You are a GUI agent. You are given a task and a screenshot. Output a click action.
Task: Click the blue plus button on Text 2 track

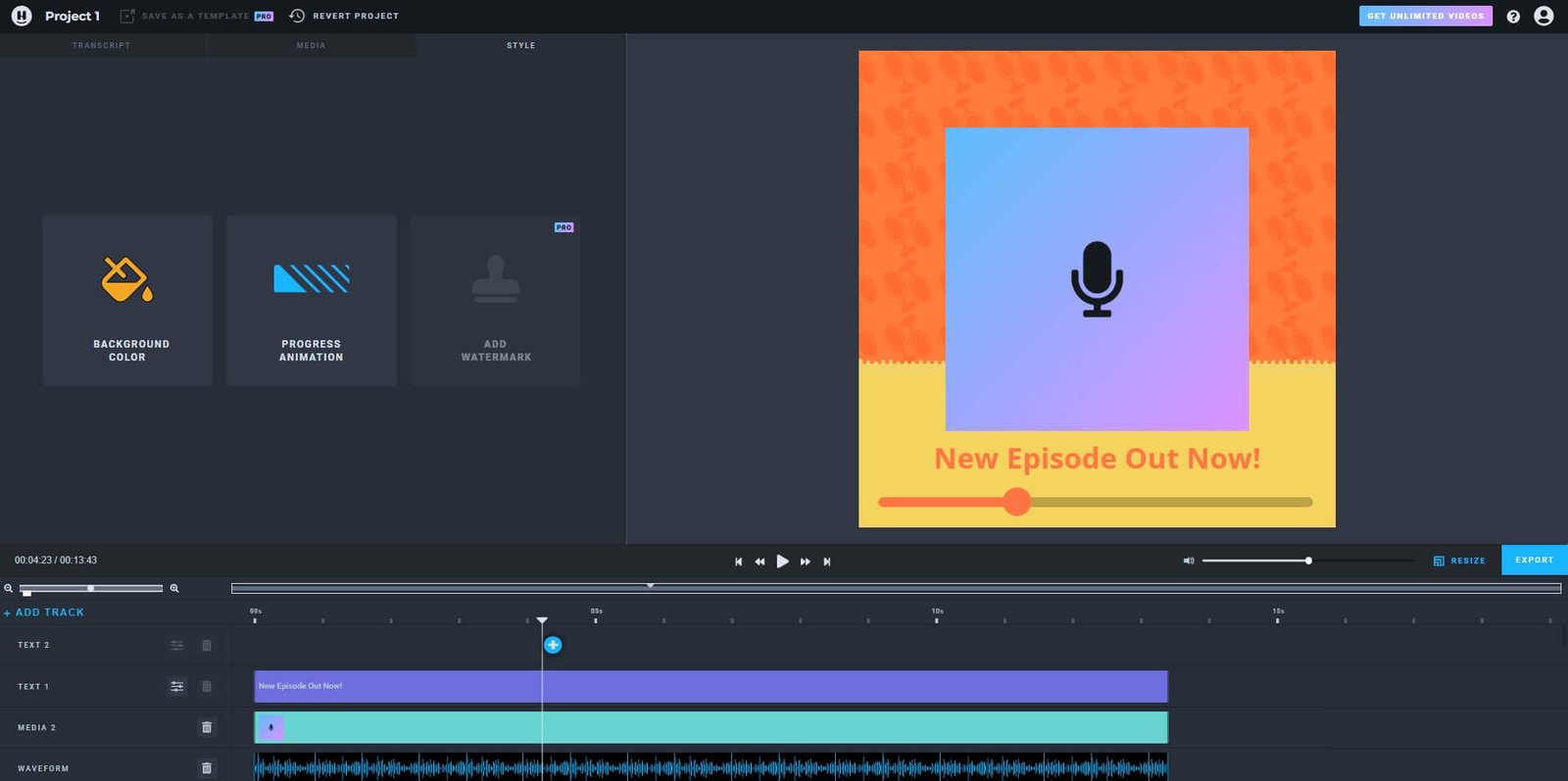[553, 645]
